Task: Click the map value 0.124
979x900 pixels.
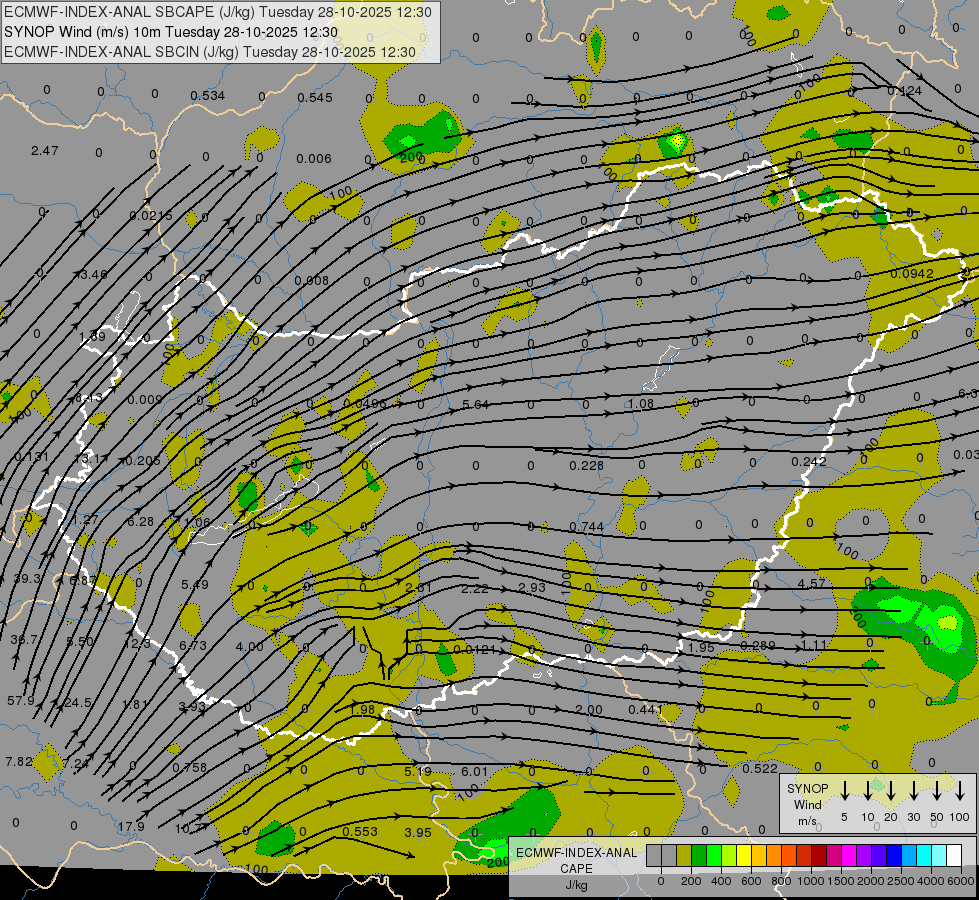Action: tap(905, 91)
